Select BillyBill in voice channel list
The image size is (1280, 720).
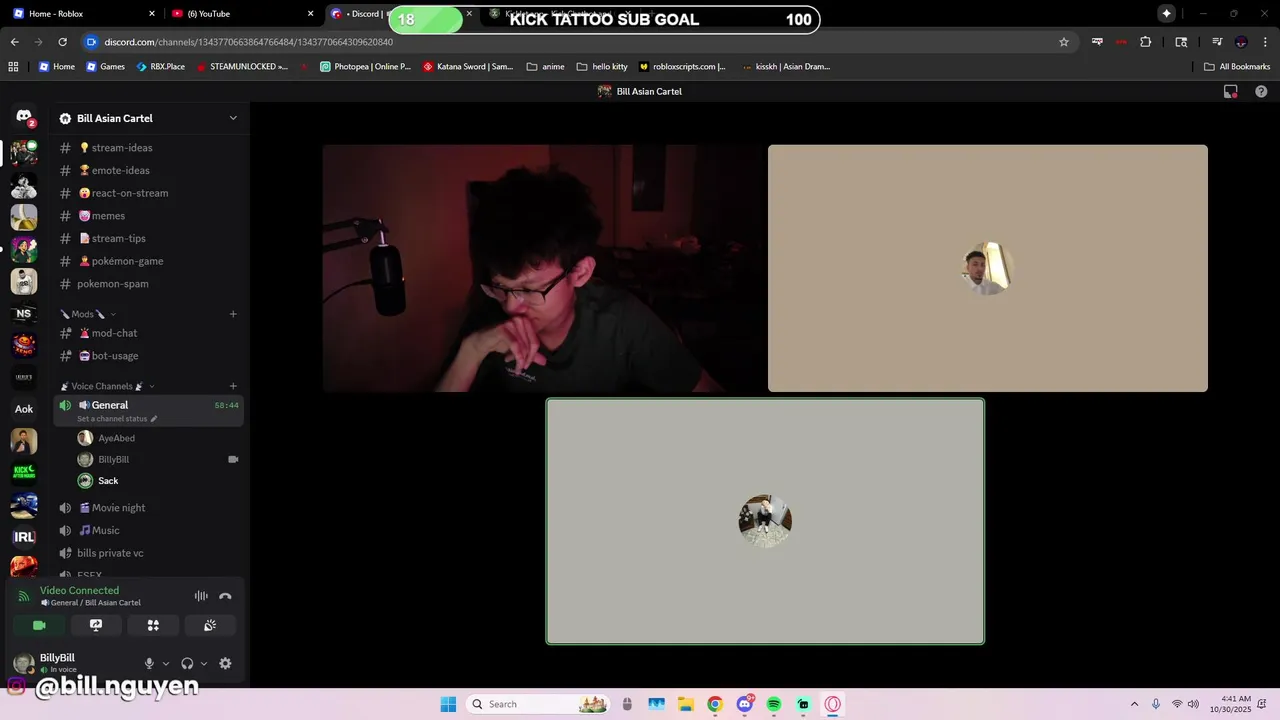click(160, 460)
